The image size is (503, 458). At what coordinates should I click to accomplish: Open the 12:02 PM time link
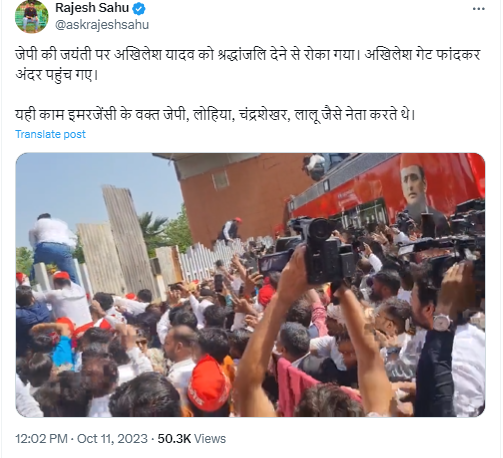click(41, 439)
